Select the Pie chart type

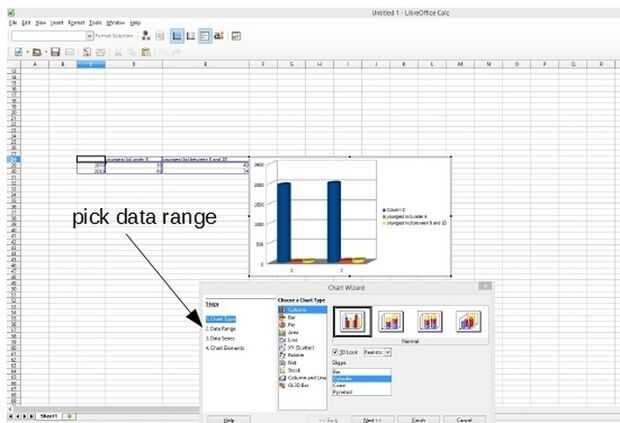point(302,325)
